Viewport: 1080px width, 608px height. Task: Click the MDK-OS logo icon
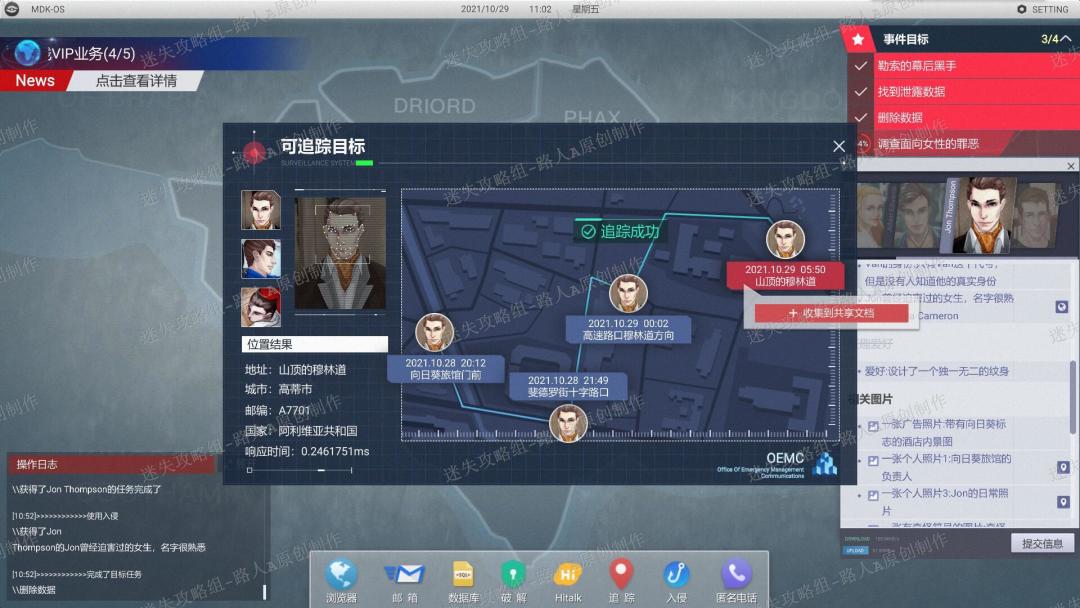(12, 9)
